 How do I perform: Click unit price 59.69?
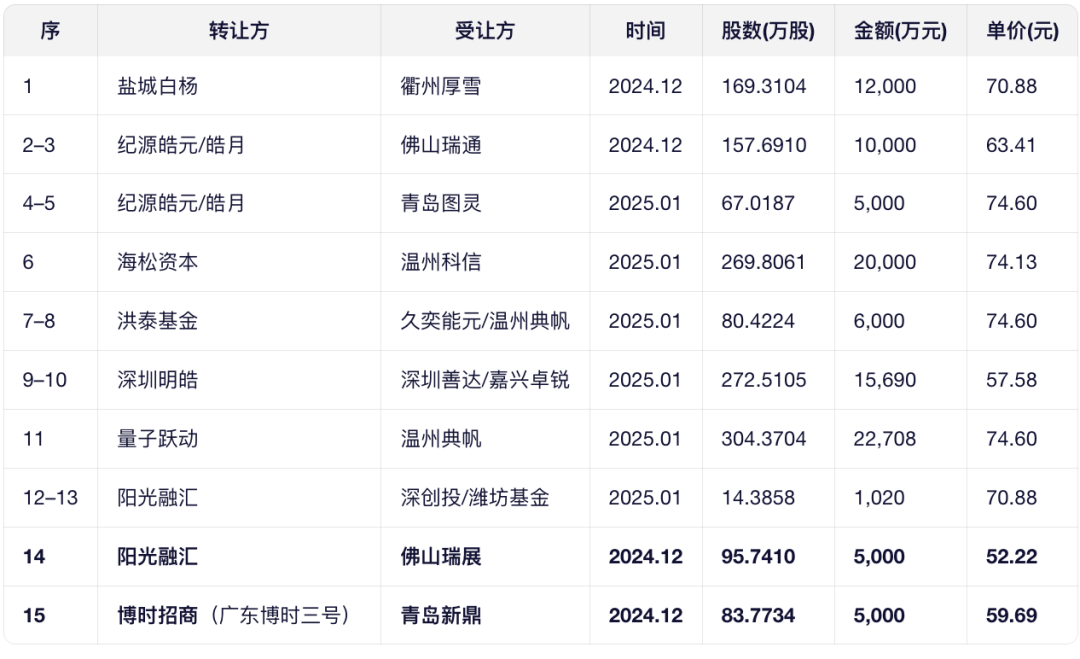(x=1011, y=615)
